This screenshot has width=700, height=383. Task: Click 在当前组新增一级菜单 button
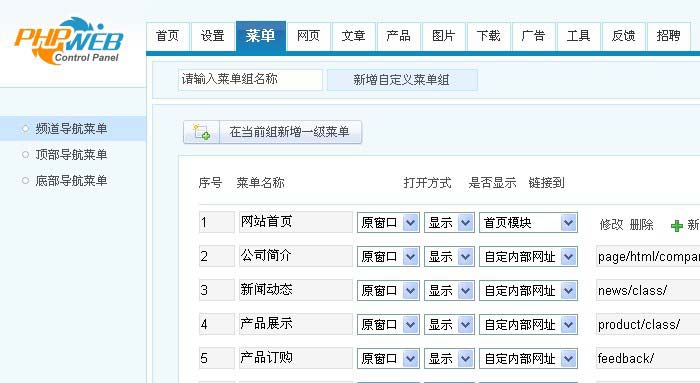(x=272, y=132)
